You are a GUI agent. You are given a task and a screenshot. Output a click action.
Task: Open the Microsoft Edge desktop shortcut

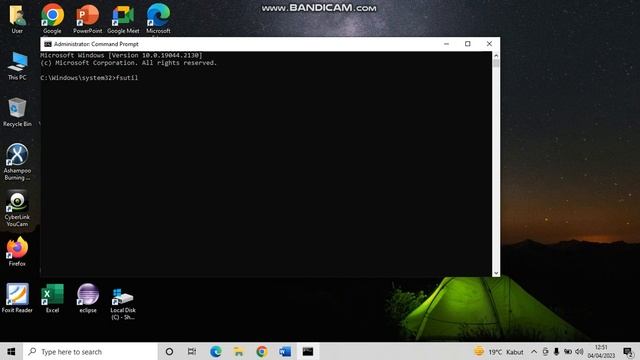pos(158,18)
